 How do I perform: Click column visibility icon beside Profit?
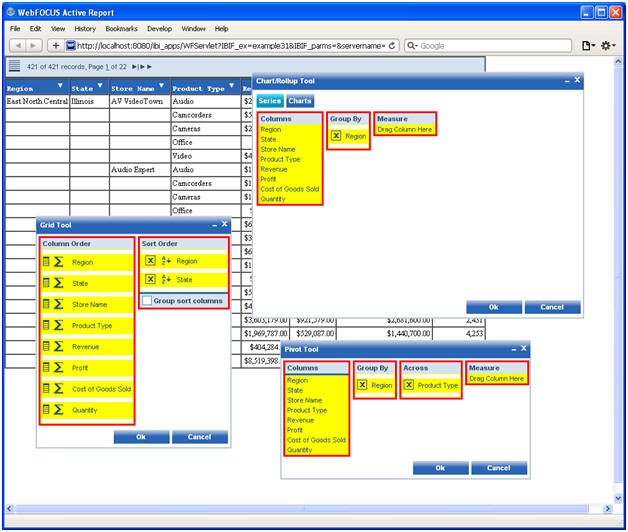(x=46, y=368)
